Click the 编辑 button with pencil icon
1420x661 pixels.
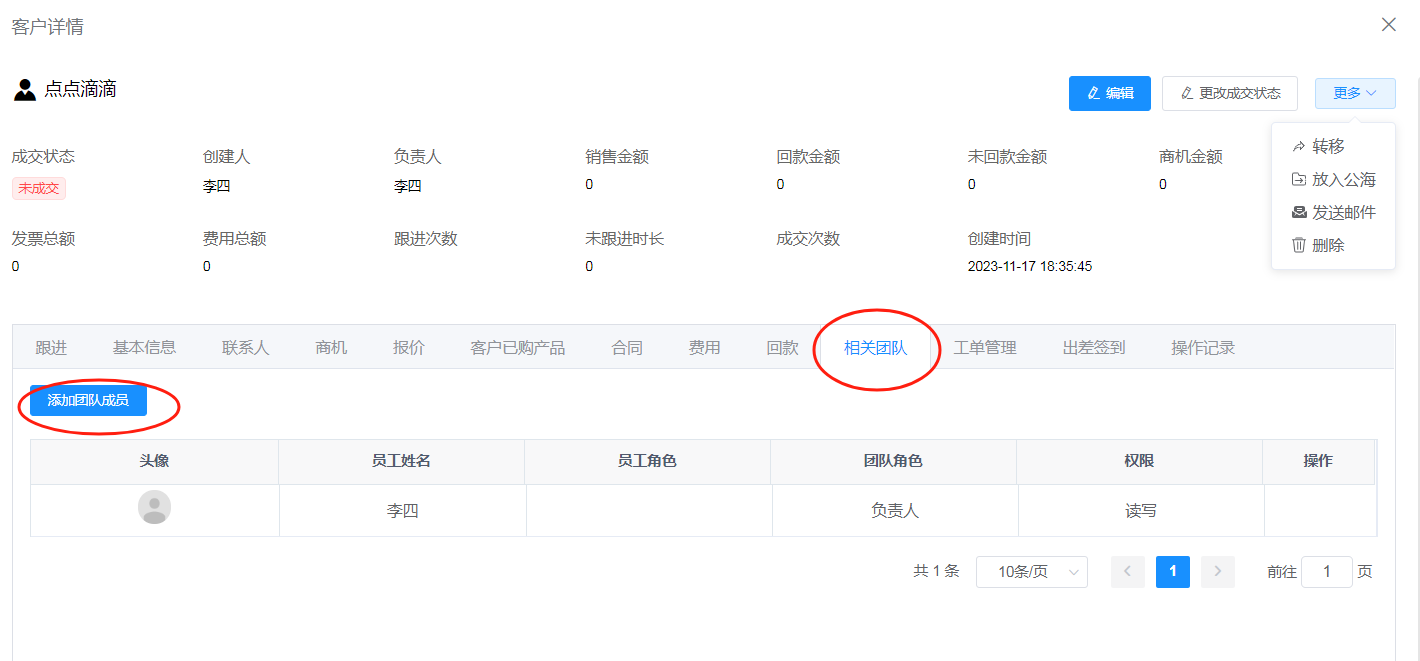point(1109,93)
